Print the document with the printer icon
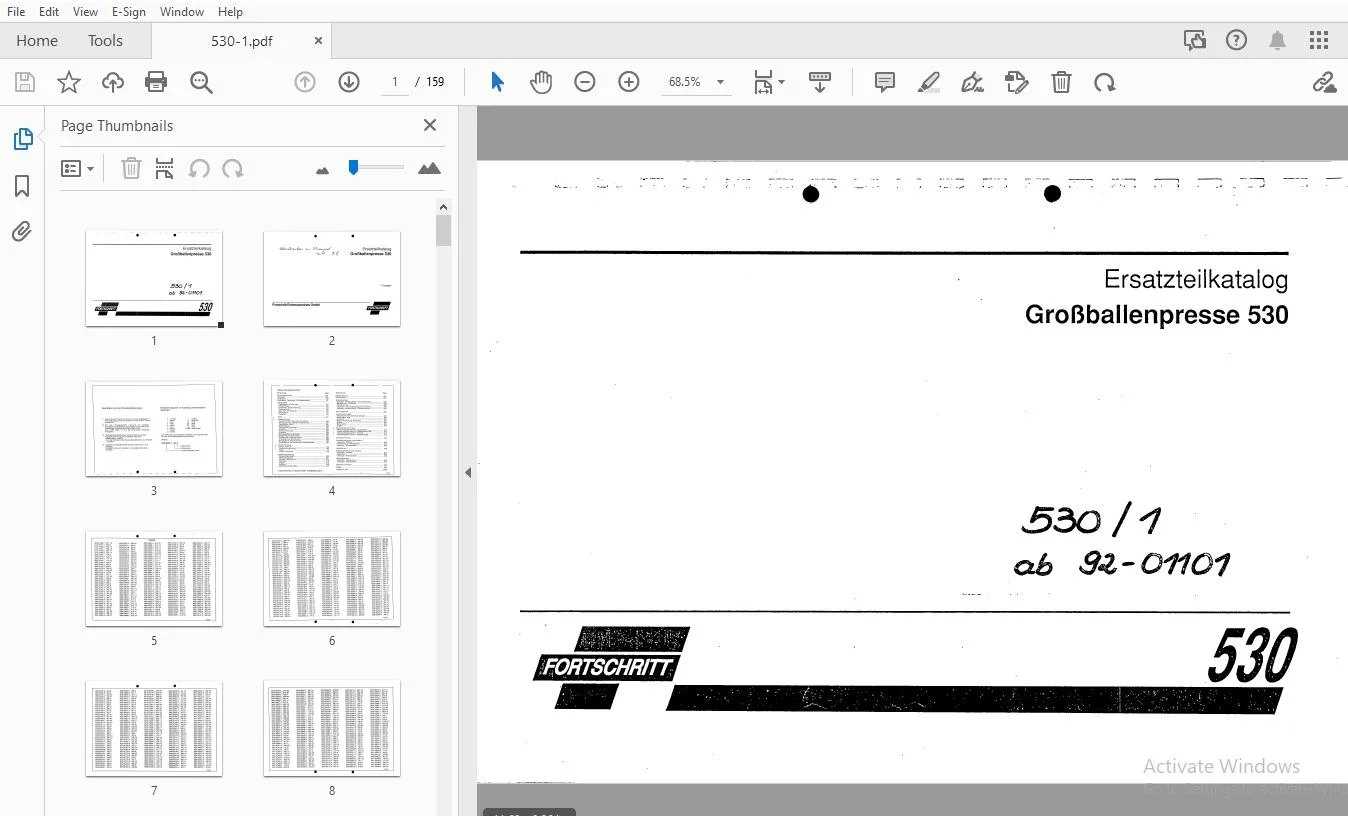 156,83
